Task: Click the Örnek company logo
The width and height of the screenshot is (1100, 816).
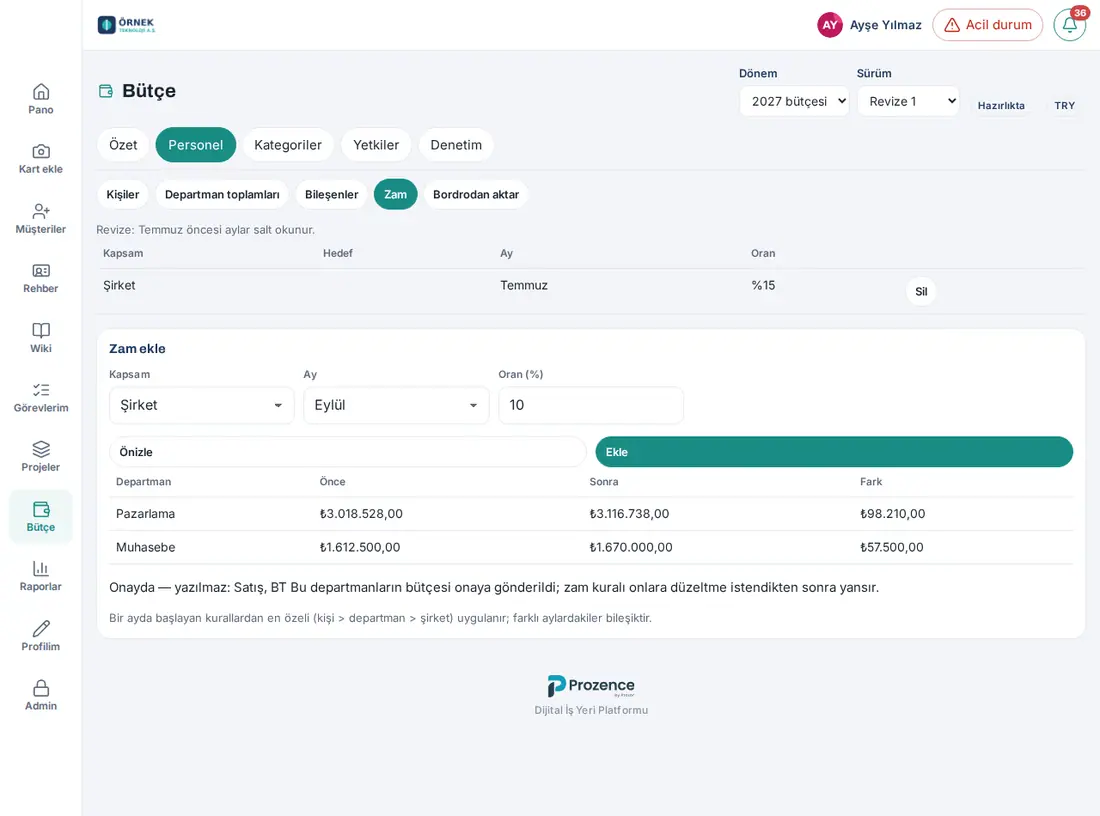Action: coord(126,25)
